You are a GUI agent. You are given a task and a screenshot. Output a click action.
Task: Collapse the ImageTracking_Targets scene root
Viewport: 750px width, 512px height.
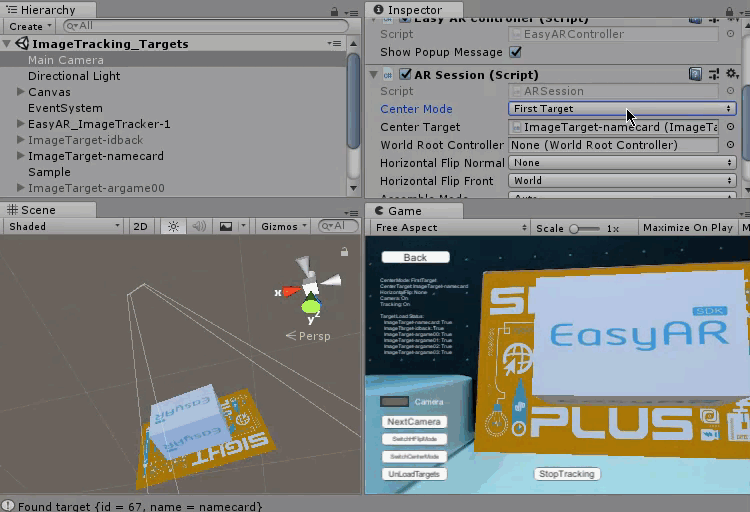[7, 44]
